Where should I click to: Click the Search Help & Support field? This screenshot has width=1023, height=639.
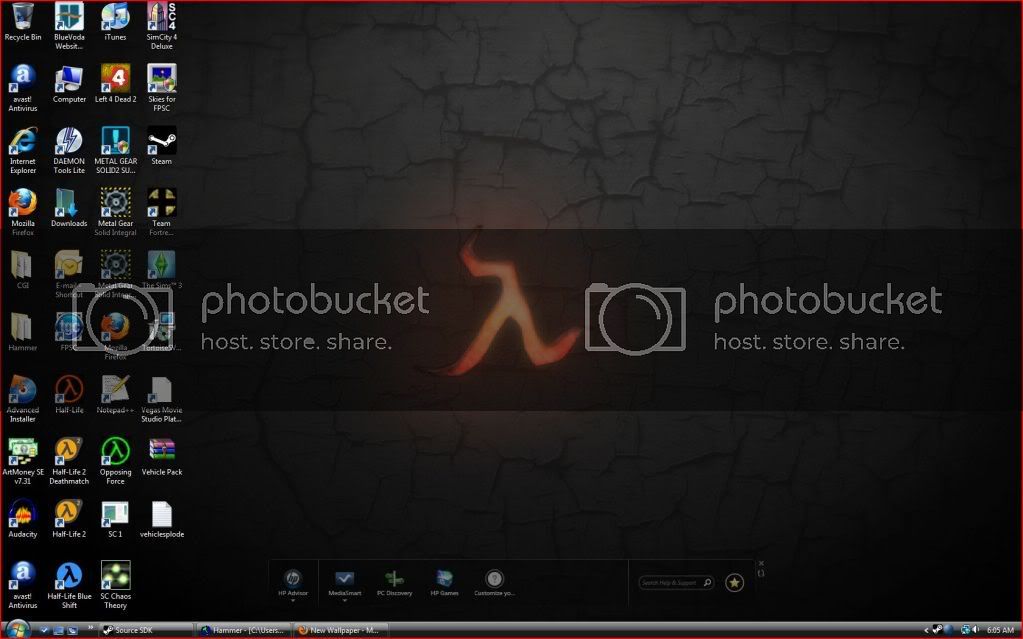click(676, 582)
